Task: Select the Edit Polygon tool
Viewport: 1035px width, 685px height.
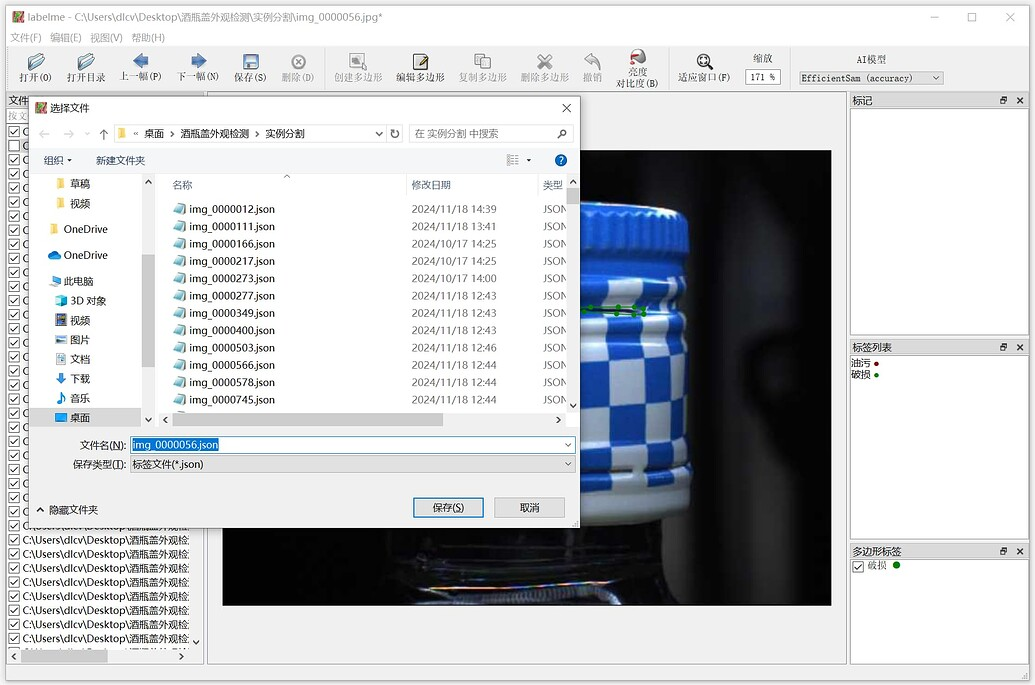Action: (x=420, y=61)
